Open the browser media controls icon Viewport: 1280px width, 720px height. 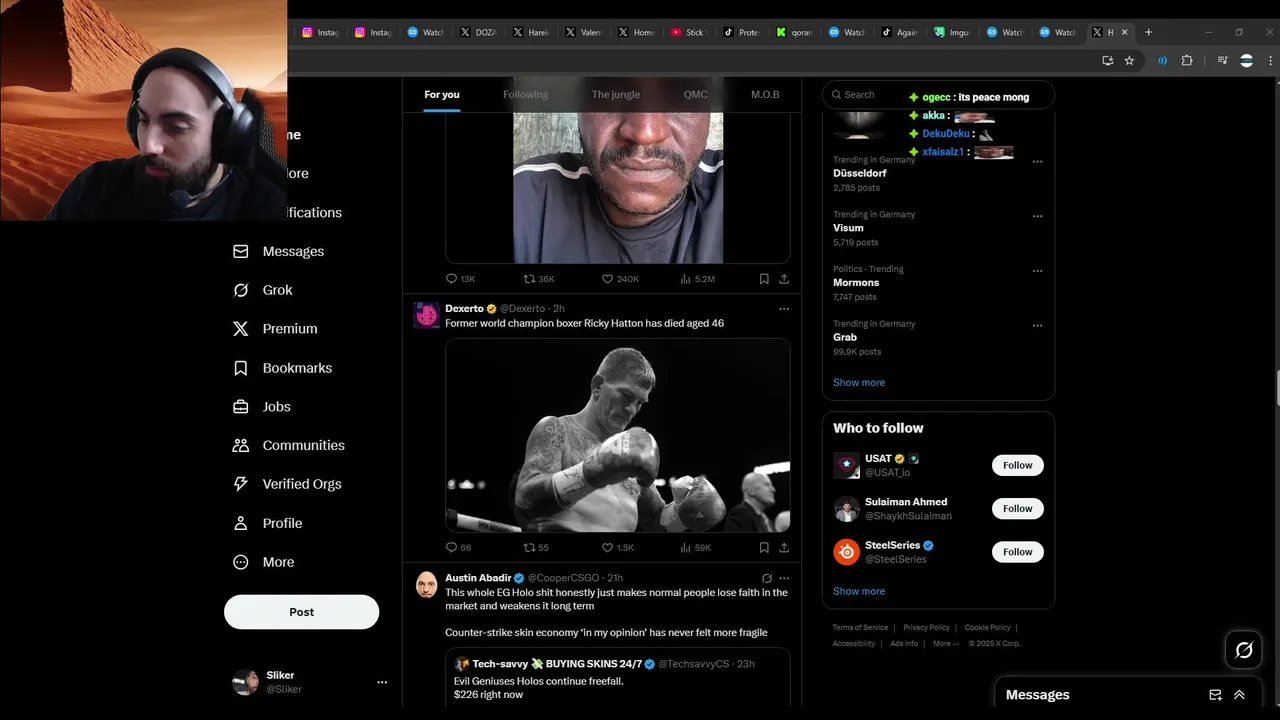tap(1222, 60)
